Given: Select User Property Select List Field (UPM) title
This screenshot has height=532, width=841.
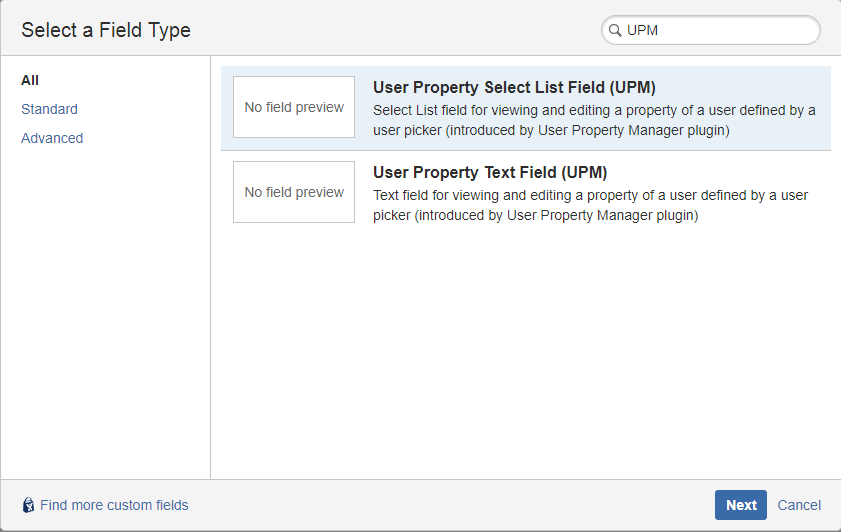Looking at the screenshot, I should 514,87.
